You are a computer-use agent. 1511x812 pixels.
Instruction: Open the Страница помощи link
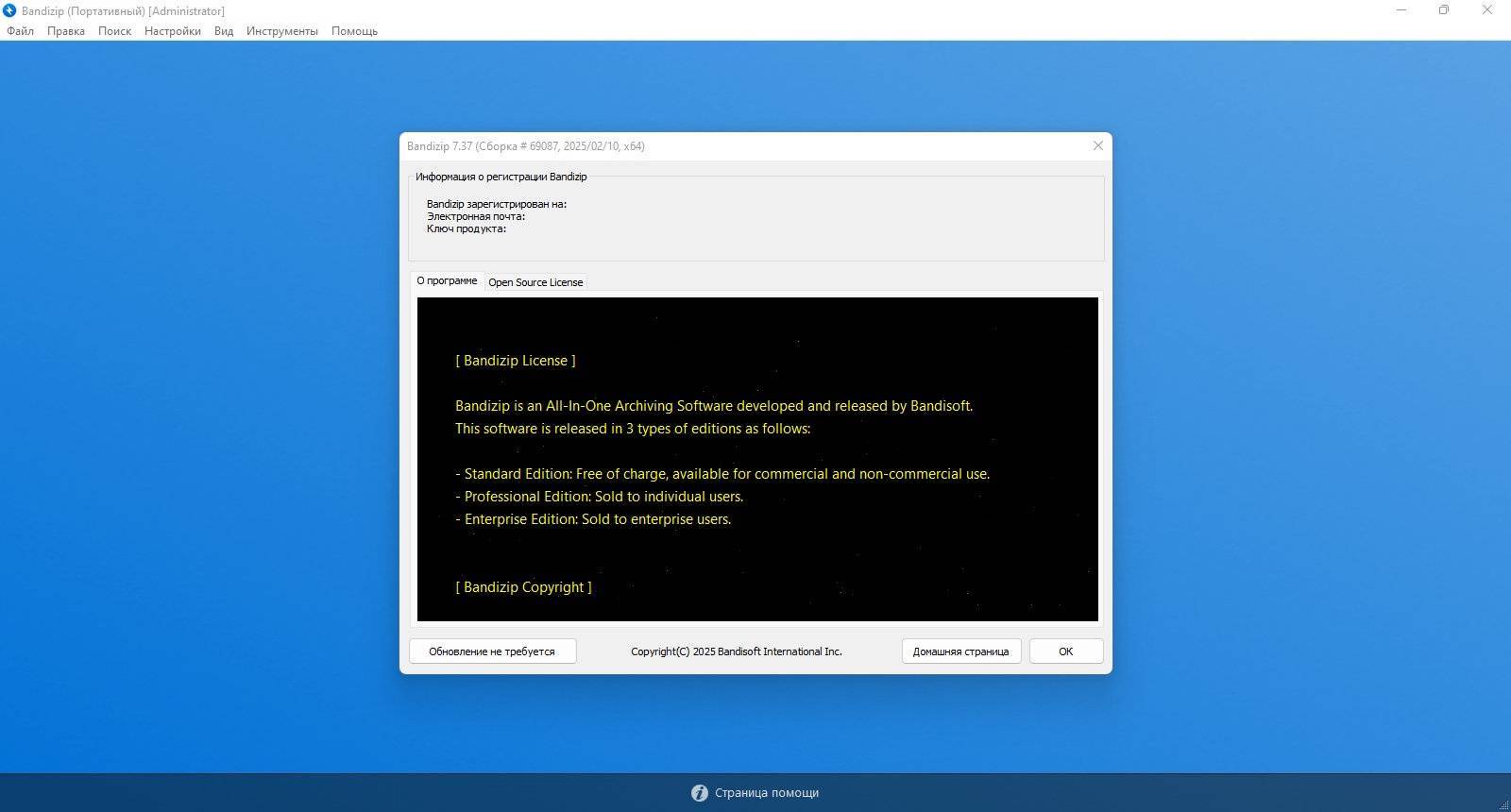point(767,793)
